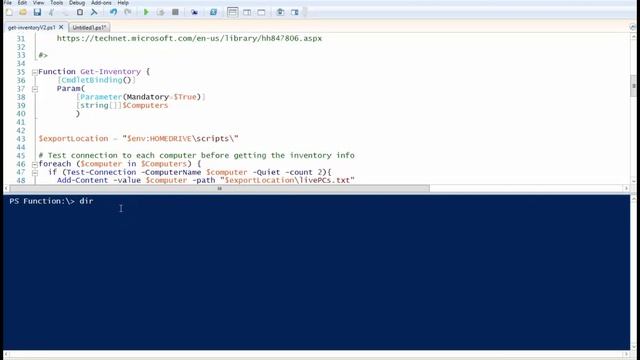Click the Show Command Window icon
Screen dimensions: 640x360
[x=280, y=12]
